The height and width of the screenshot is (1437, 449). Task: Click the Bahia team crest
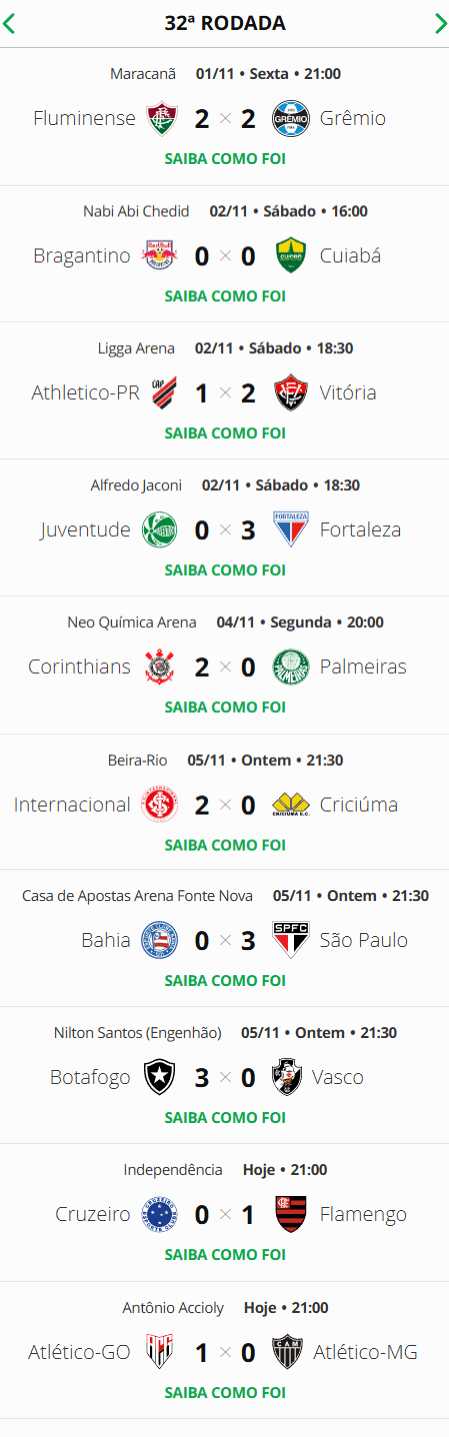coord(159,941)
